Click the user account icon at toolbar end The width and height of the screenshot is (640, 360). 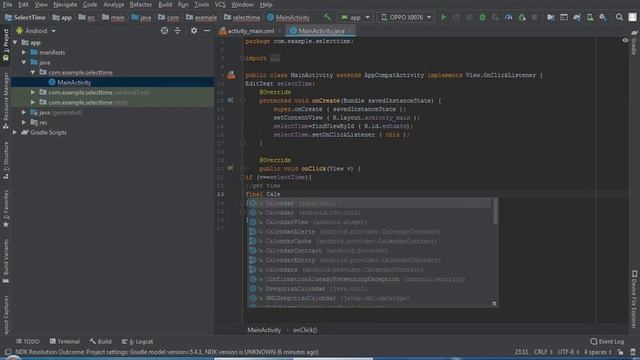tap(632, 17)
